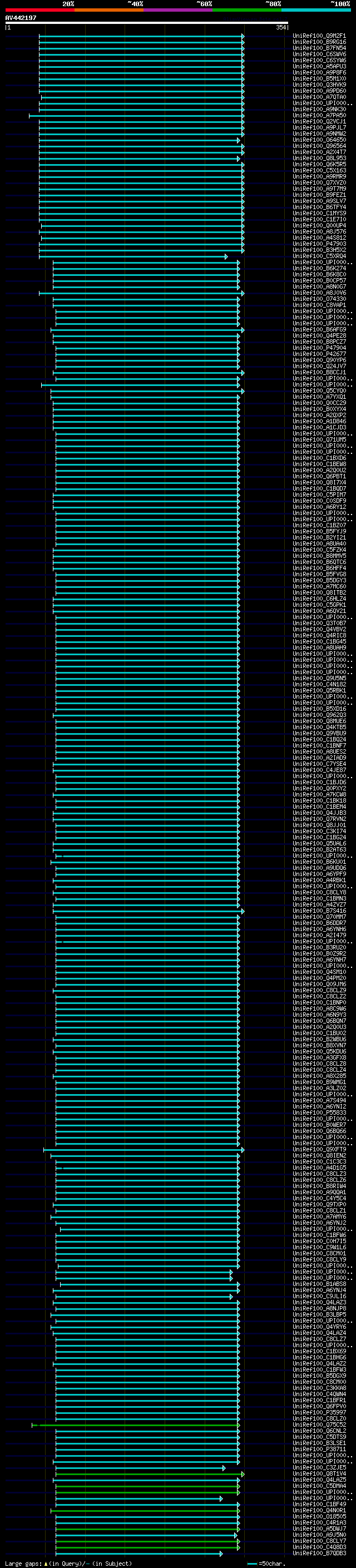Screen dimensions: 356x1568
Task: Open hit UniRef100_O64650
Action: pyautogui.click(x=319, y=140)
